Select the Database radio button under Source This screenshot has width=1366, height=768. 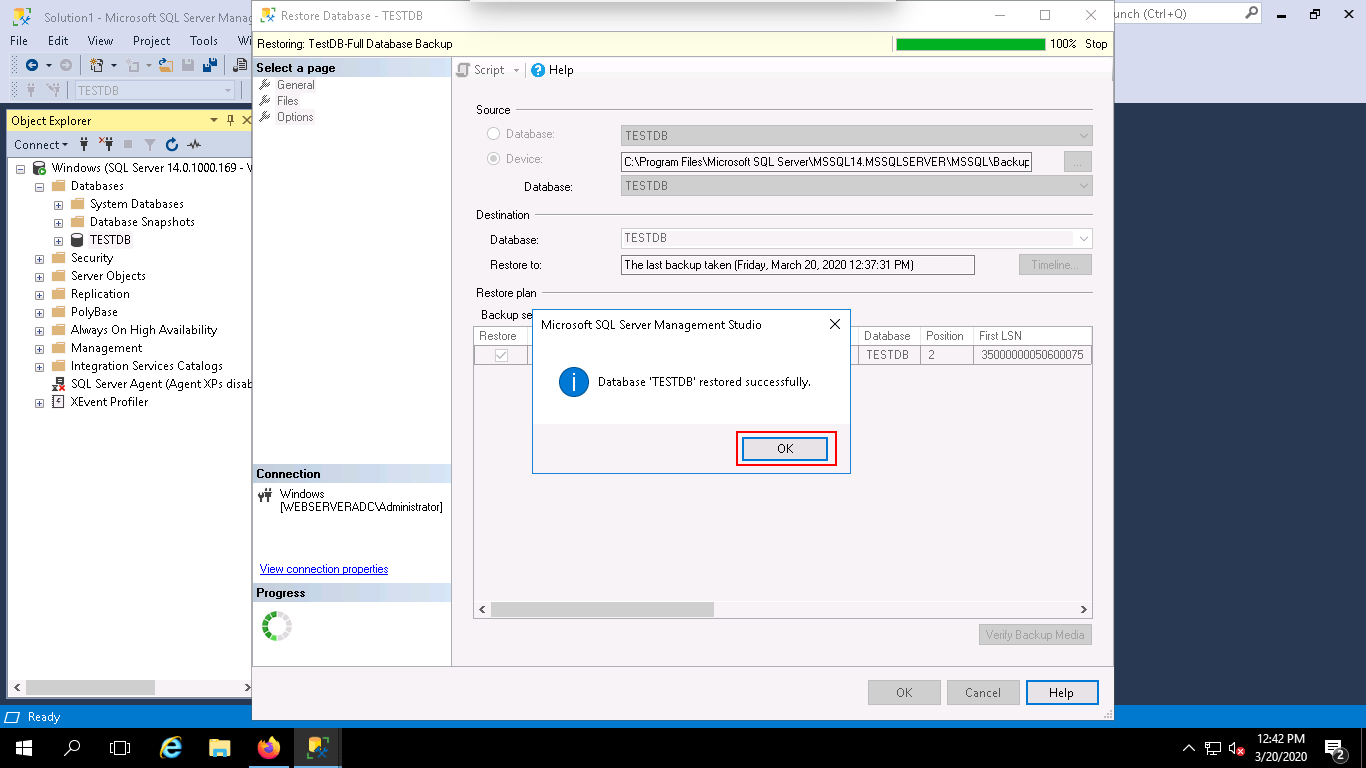(493, 134)
